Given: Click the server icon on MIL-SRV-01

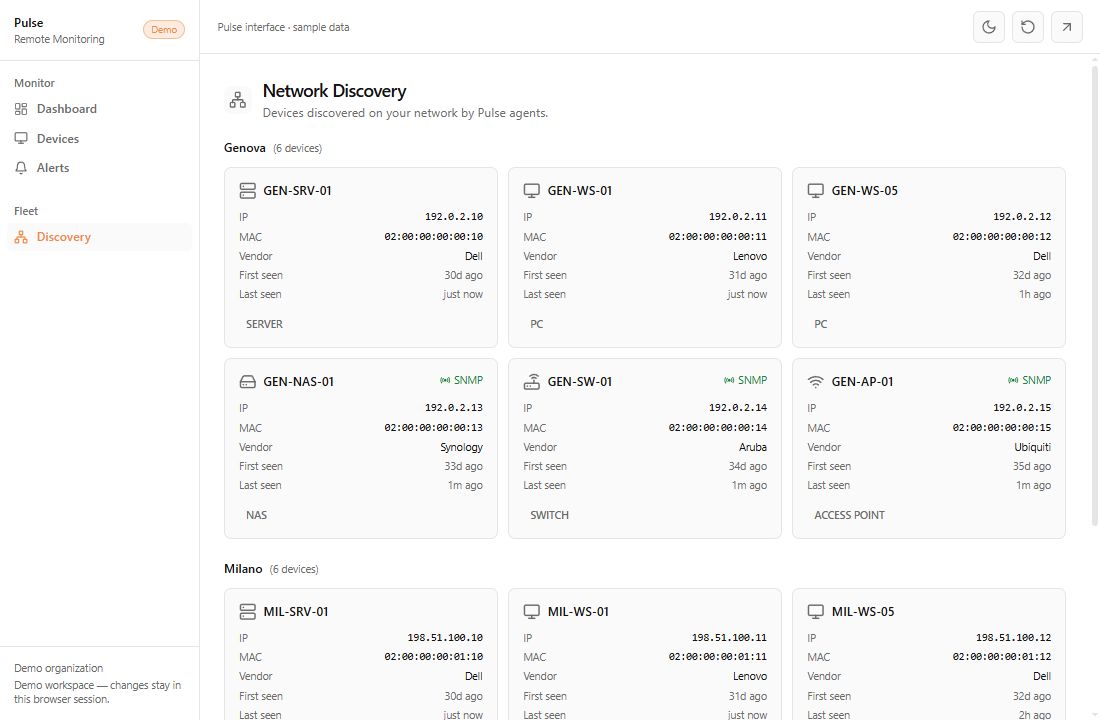Looking at the screenshot, I should (248, 611).
